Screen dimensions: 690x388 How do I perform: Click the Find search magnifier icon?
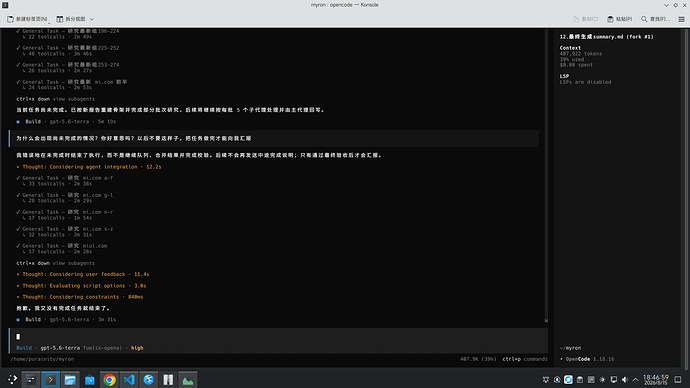[644, 19]
